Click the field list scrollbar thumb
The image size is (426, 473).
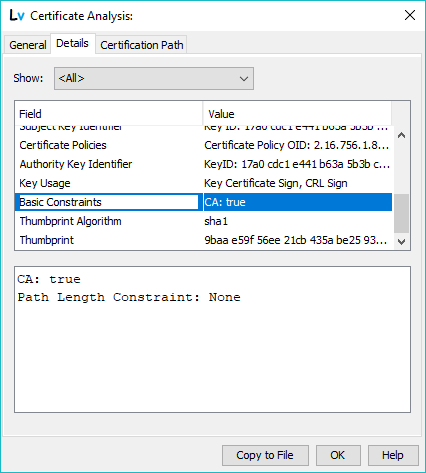tap(401, 213)
